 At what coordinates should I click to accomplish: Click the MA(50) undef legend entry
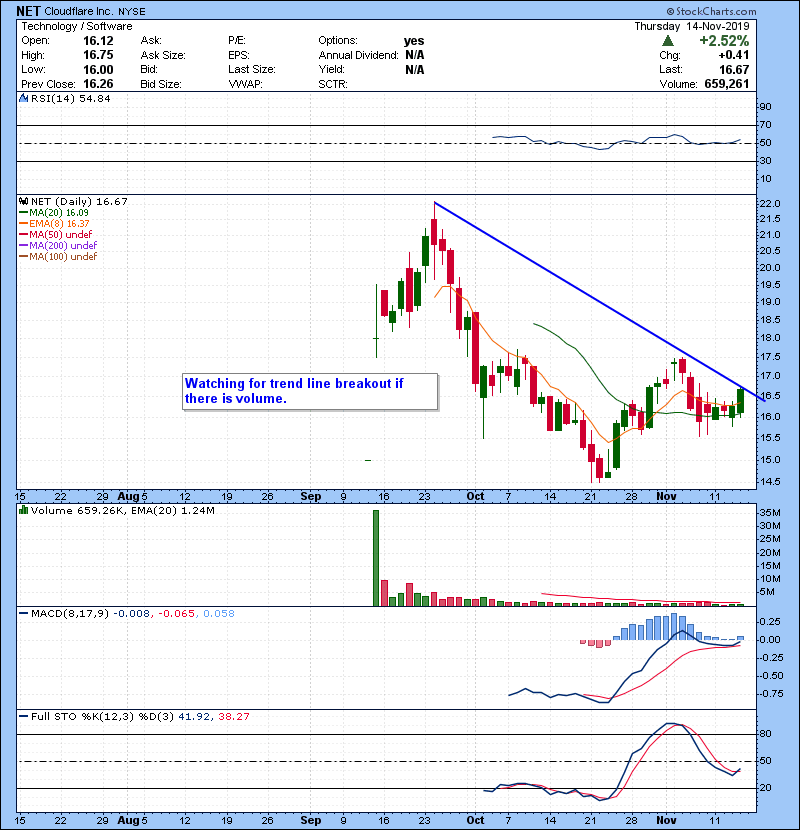pyautogui.click(x=56, y=234)
